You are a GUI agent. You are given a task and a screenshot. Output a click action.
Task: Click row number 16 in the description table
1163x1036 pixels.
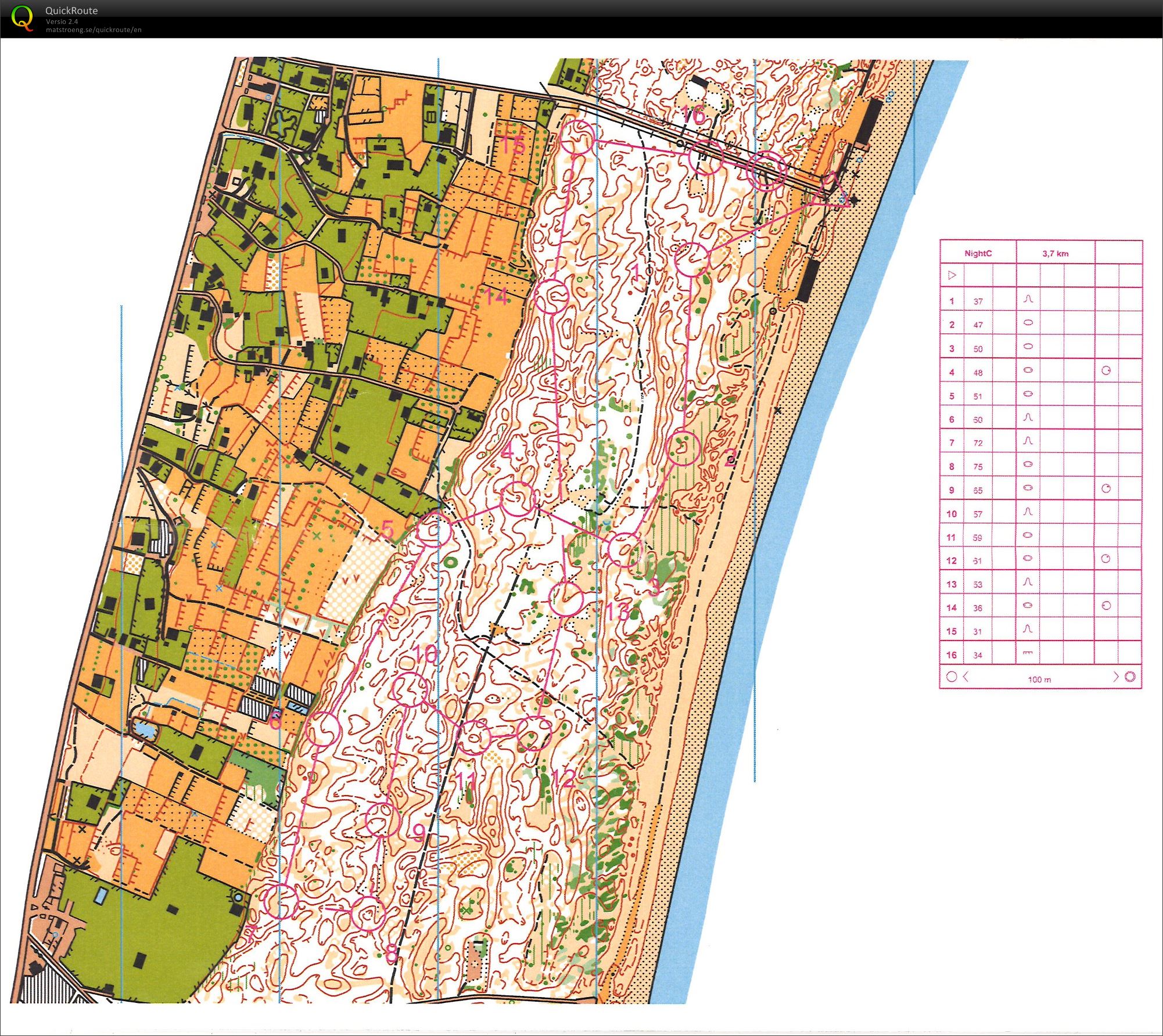coord(952,654)
